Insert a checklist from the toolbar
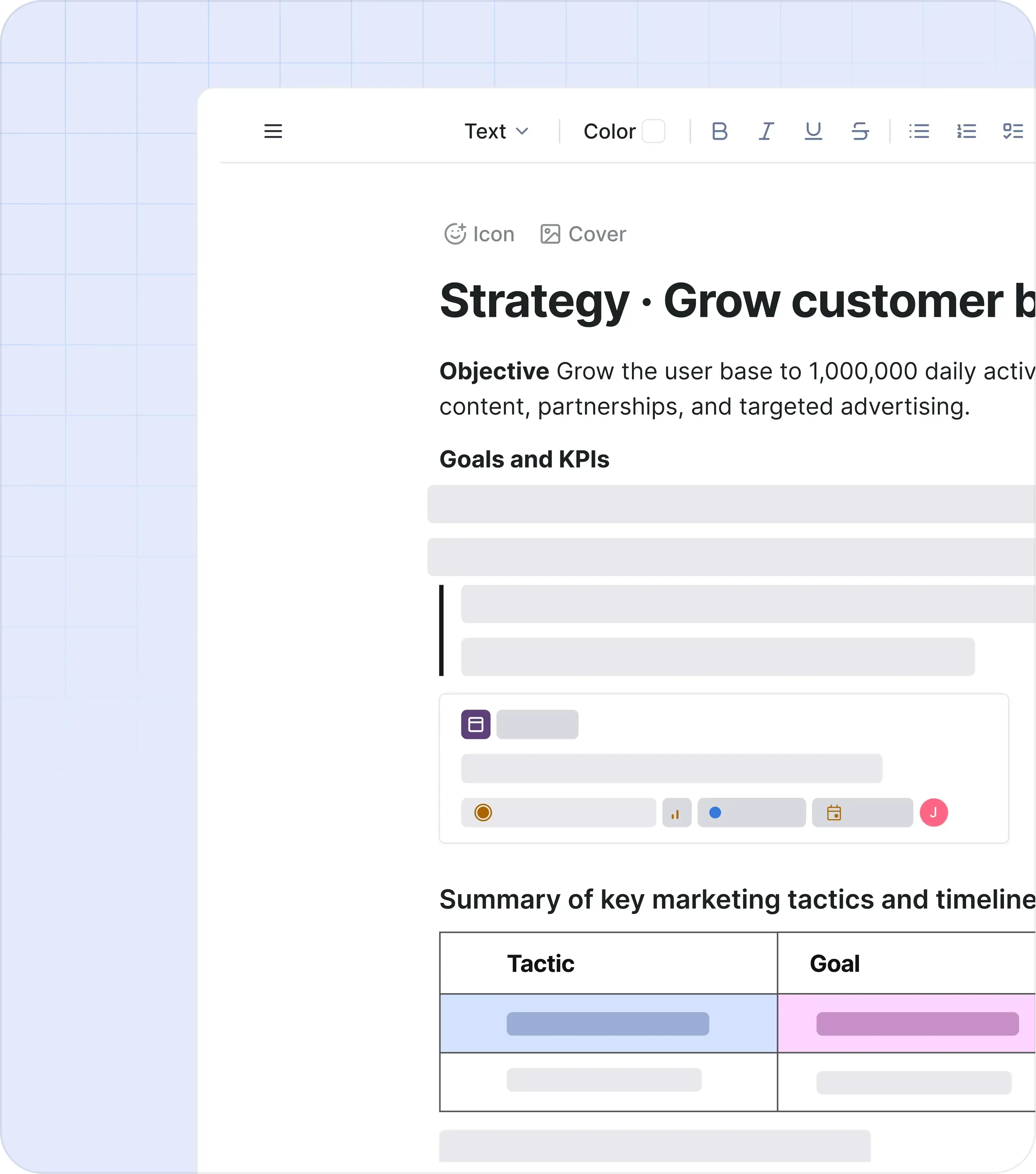1036x1174 pixels. [1014, 132]
